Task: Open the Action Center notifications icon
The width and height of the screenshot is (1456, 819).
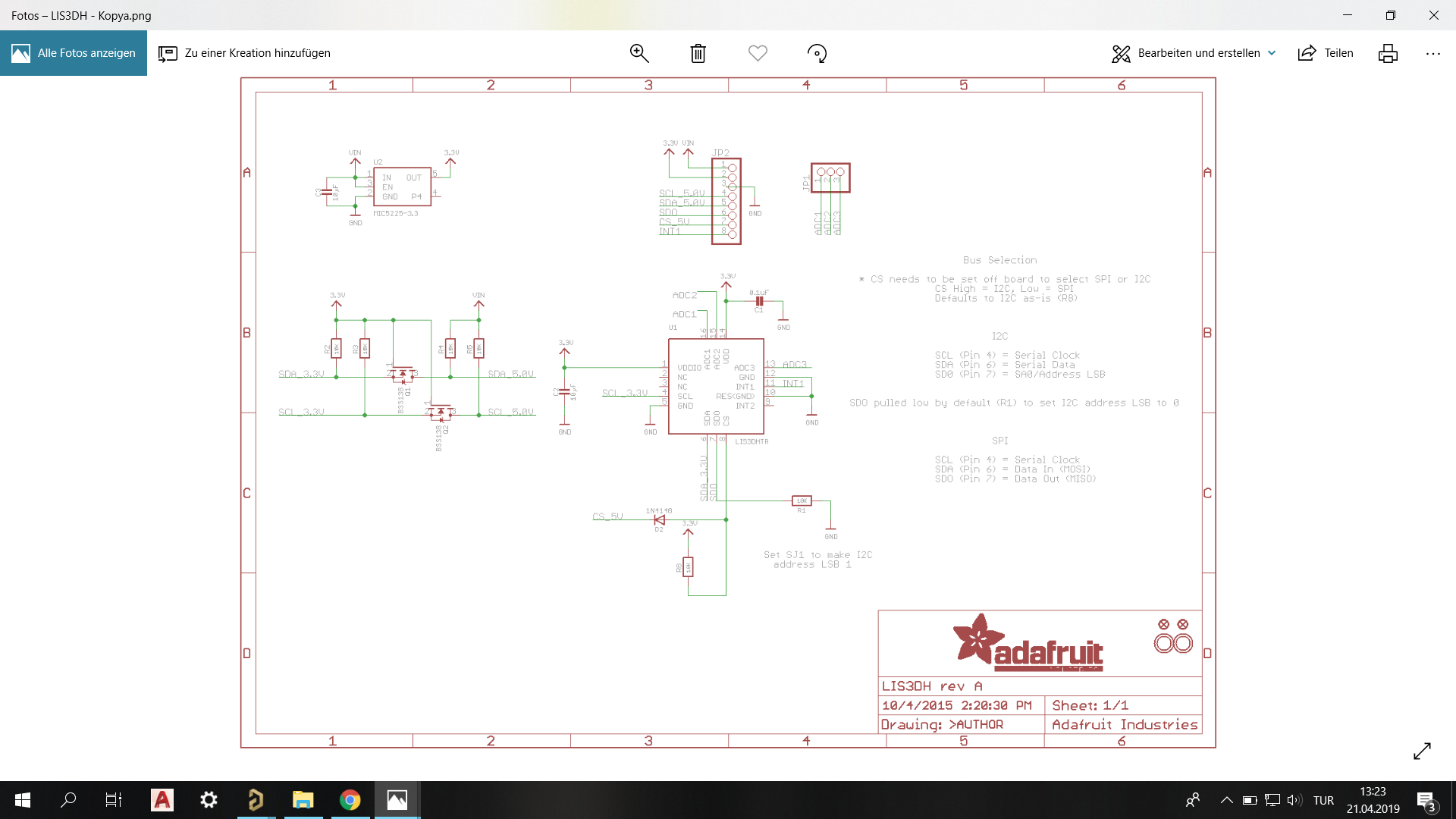Action: 1426,800
